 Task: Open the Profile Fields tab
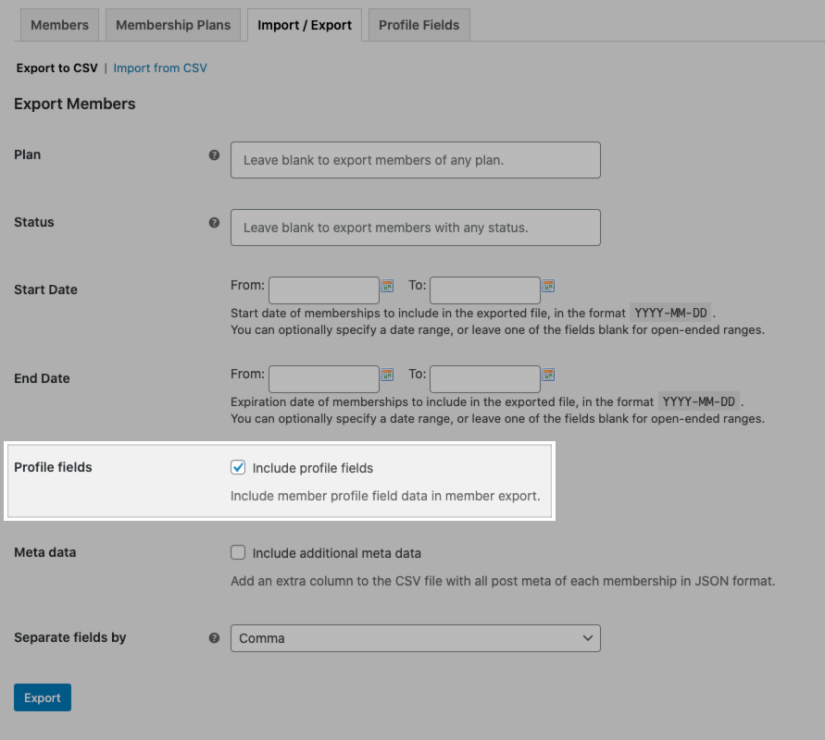click(x=418, y=24)
